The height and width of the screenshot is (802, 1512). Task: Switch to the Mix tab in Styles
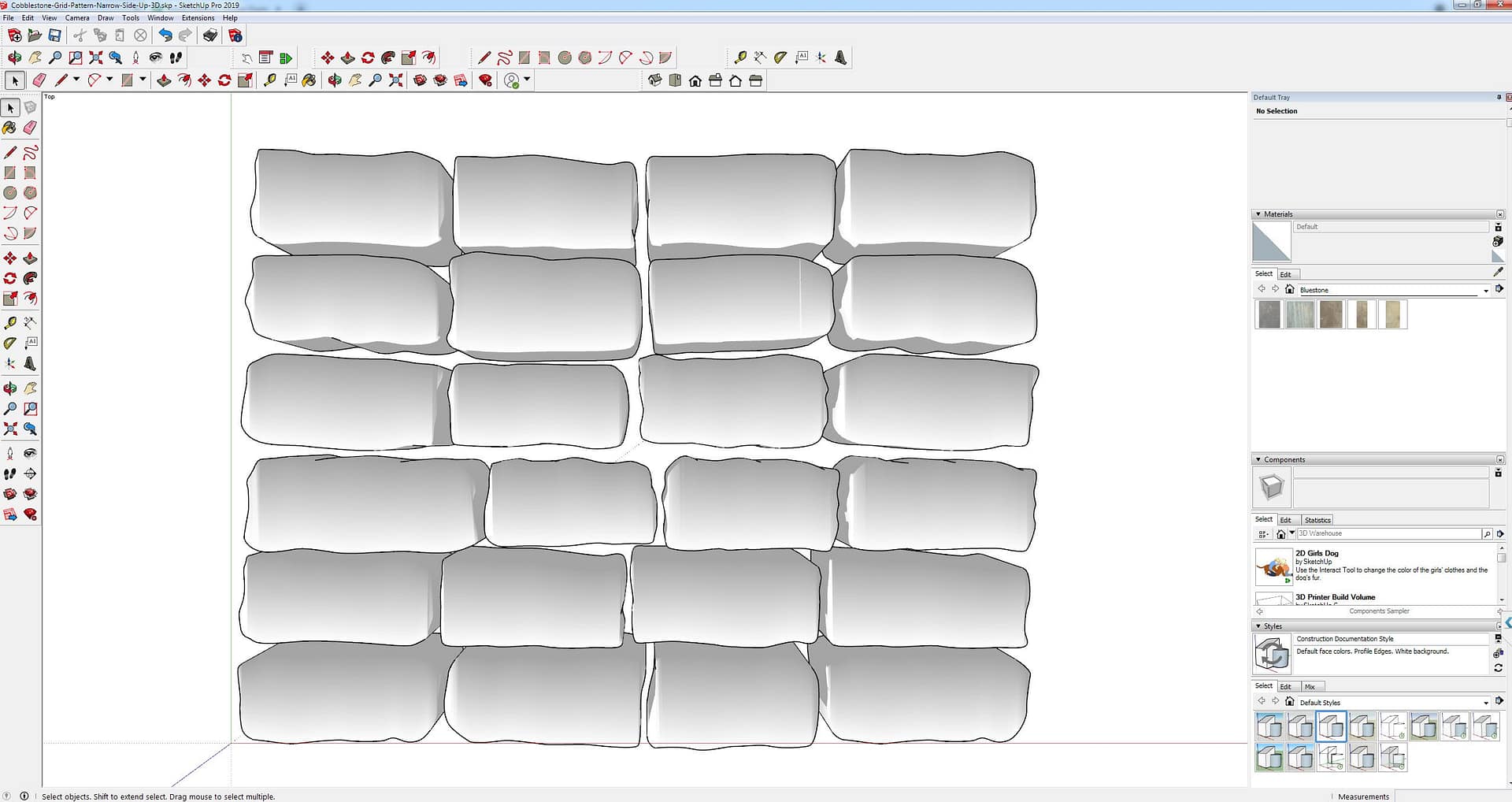coord(1310,687)
